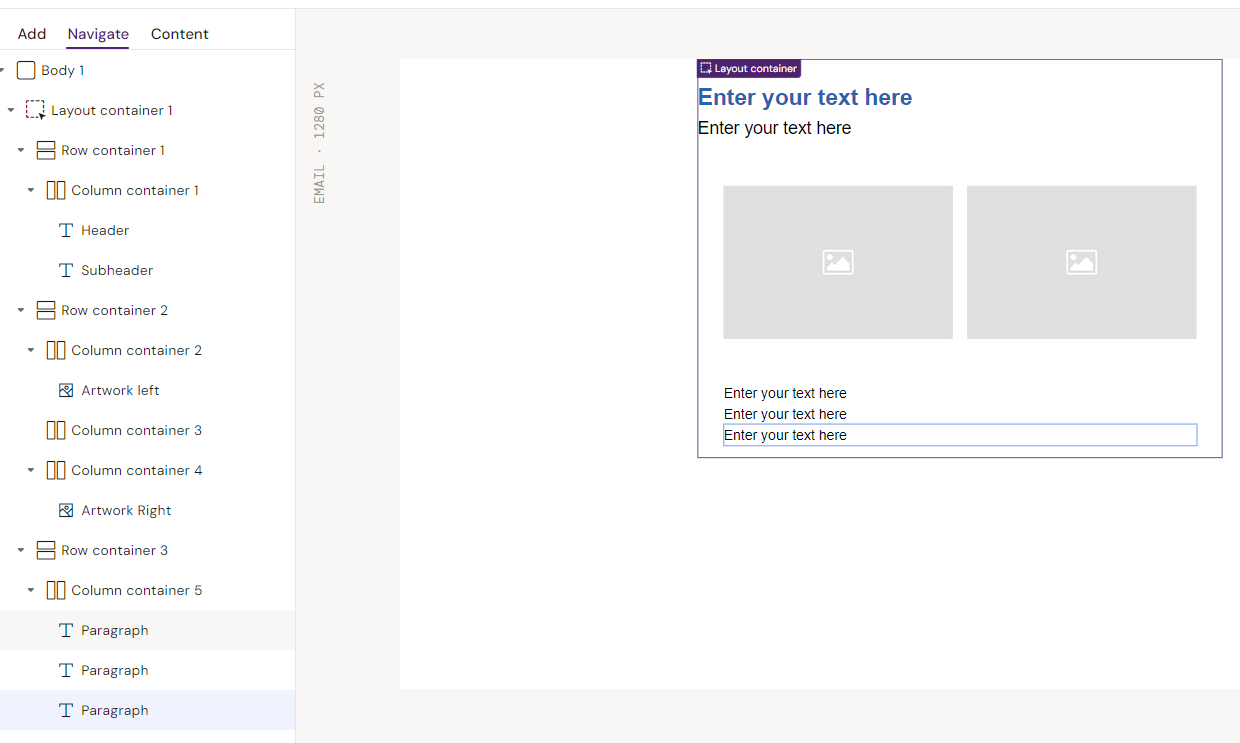Collapse the Layout container 1 node
Image resolution: width=1240 pixels, height=743 pixels.
11,110
